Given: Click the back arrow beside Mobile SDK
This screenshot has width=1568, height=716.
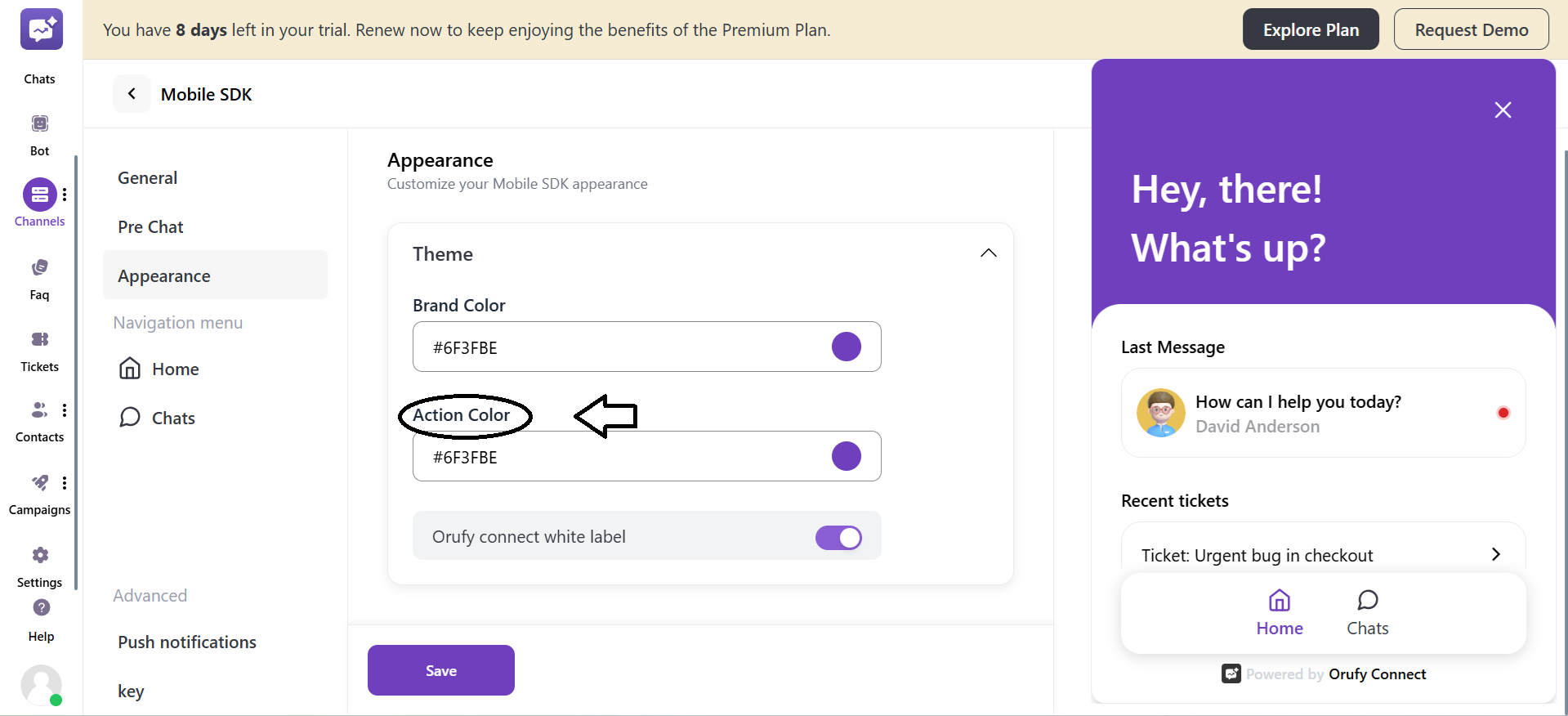Looking at the screenshot, I should [132, 94].
